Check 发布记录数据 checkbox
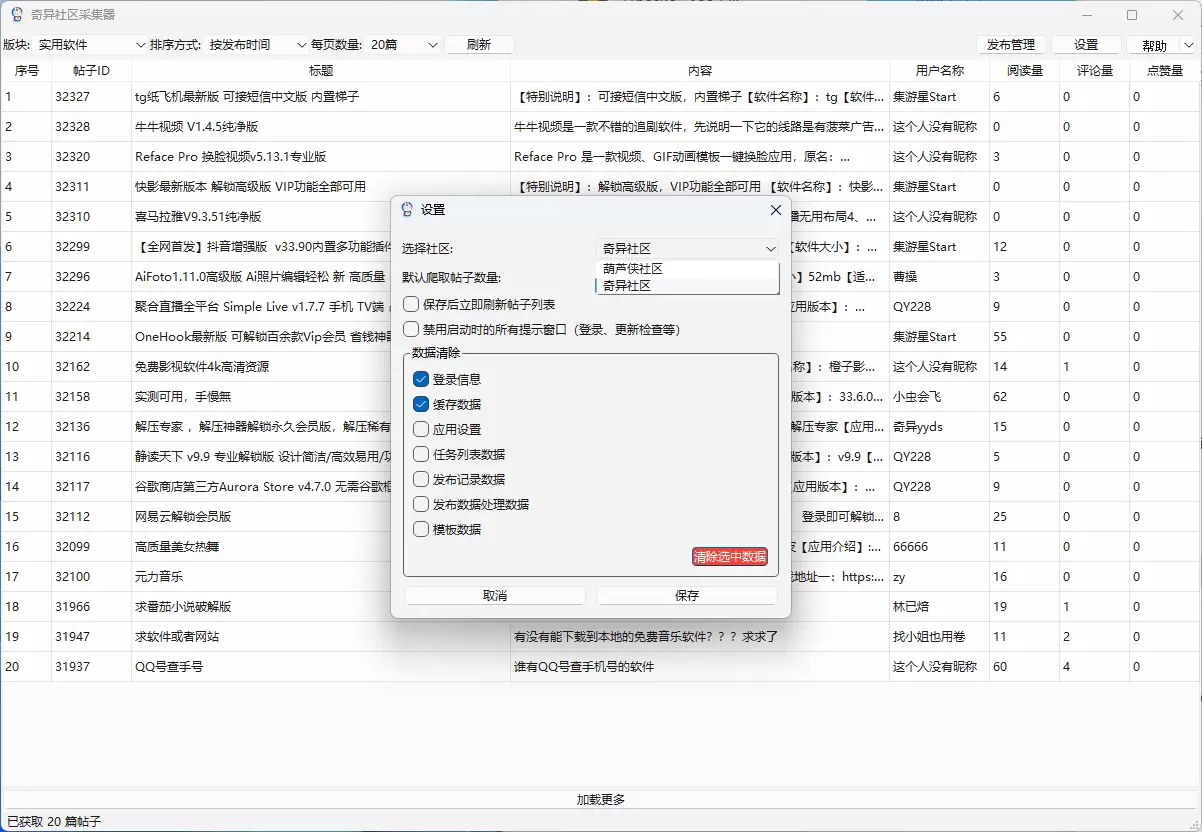 (421, 479)
